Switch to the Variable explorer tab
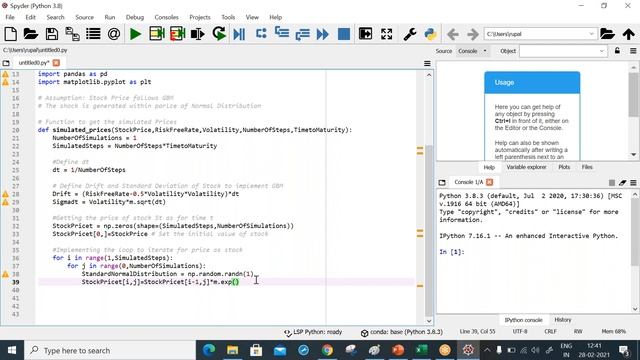Screen dimensions: 640x360 point(526,167)
